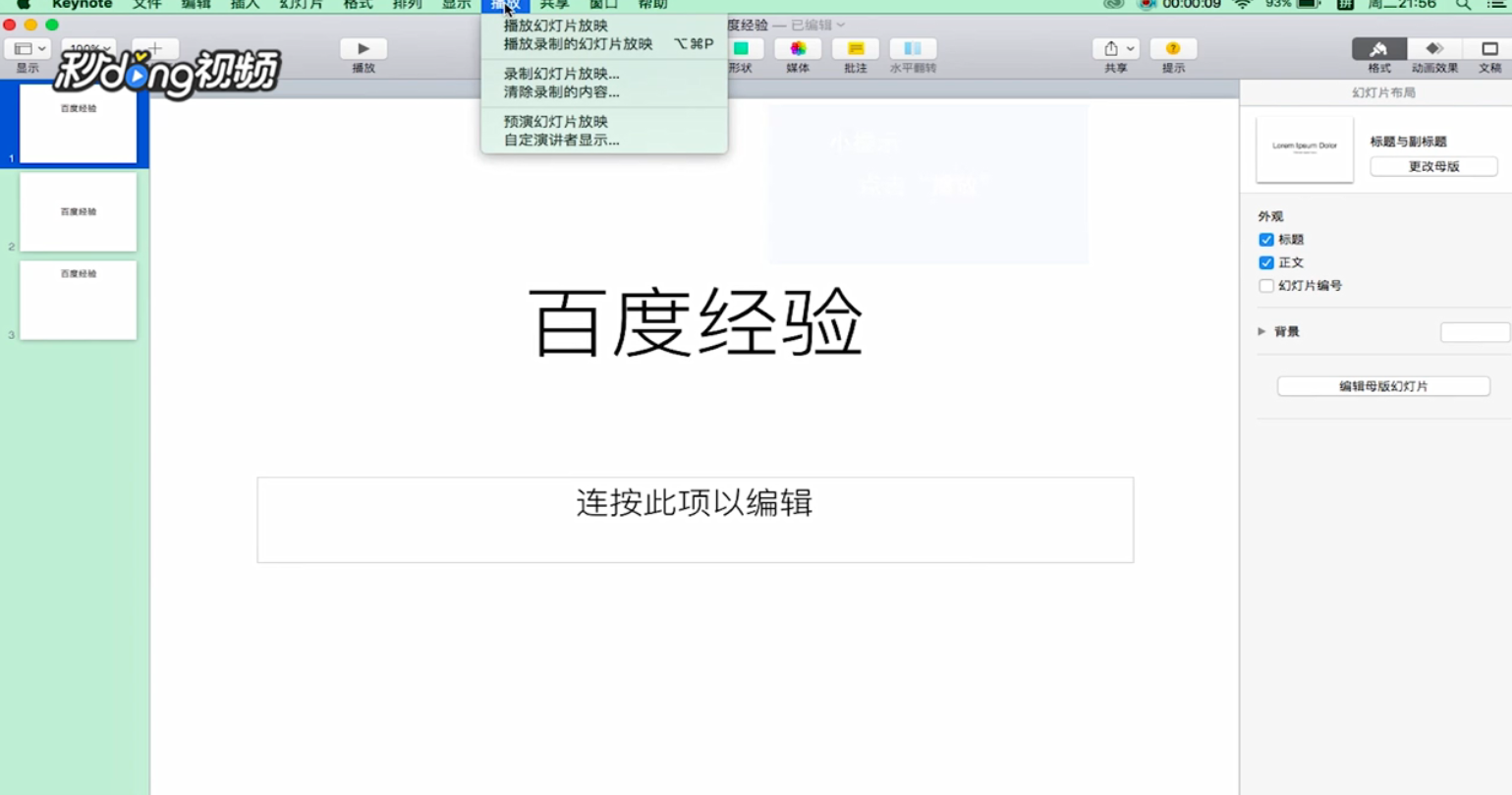Open the Apple menu
1512x795 pixels.
23,5
